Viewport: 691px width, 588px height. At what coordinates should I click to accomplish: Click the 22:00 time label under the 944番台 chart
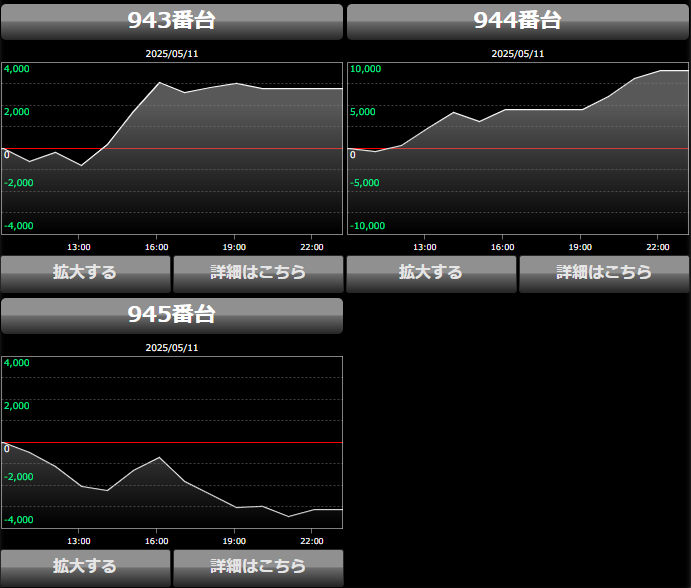(658, 247)
